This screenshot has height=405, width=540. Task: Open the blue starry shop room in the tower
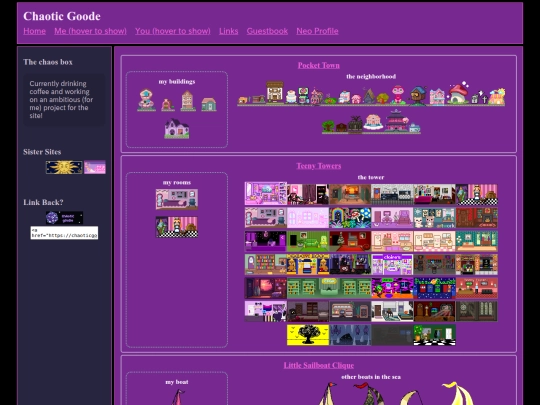tap(434, 288)
